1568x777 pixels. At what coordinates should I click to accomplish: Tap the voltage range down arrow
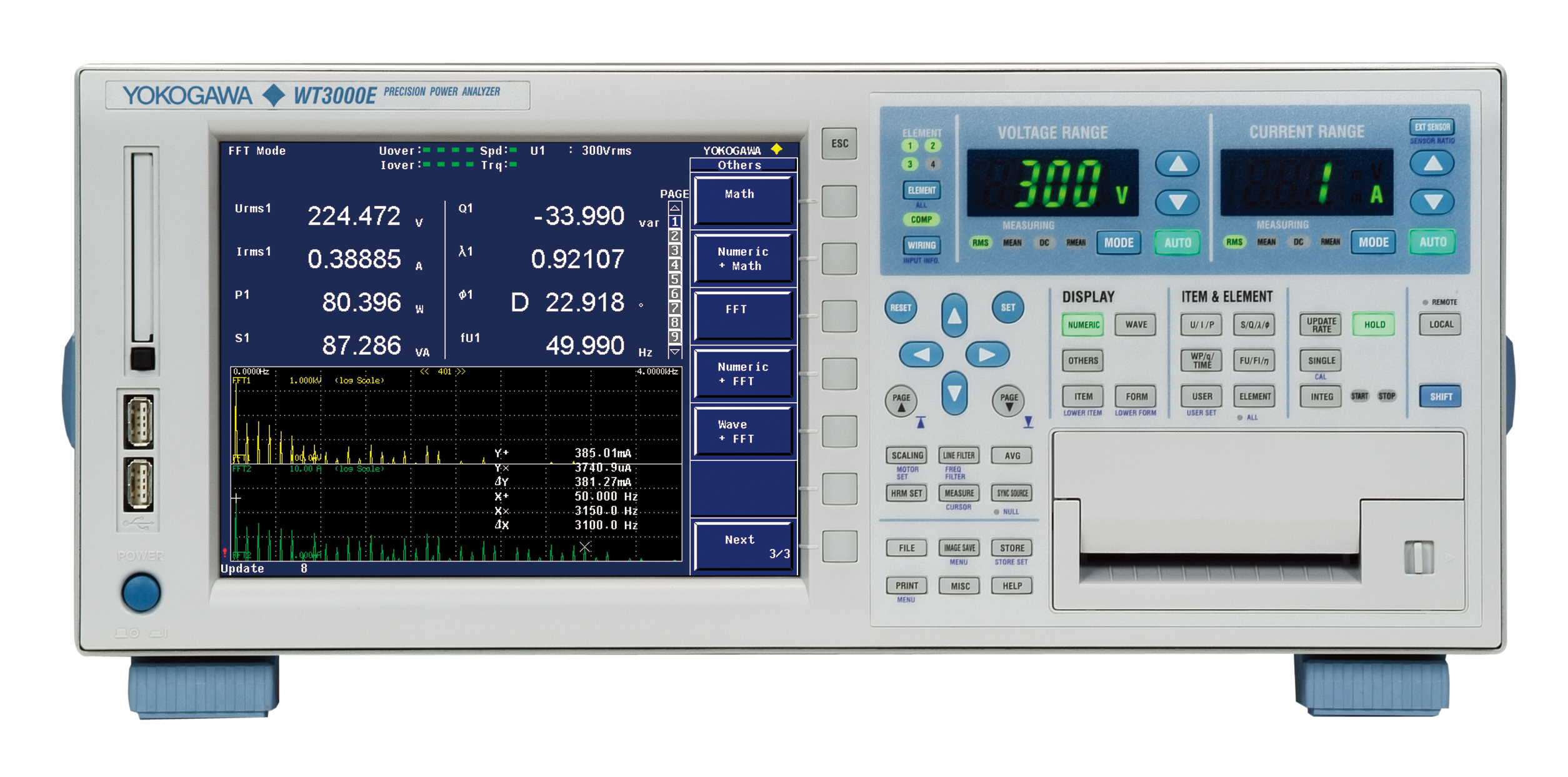point(1177,202)
